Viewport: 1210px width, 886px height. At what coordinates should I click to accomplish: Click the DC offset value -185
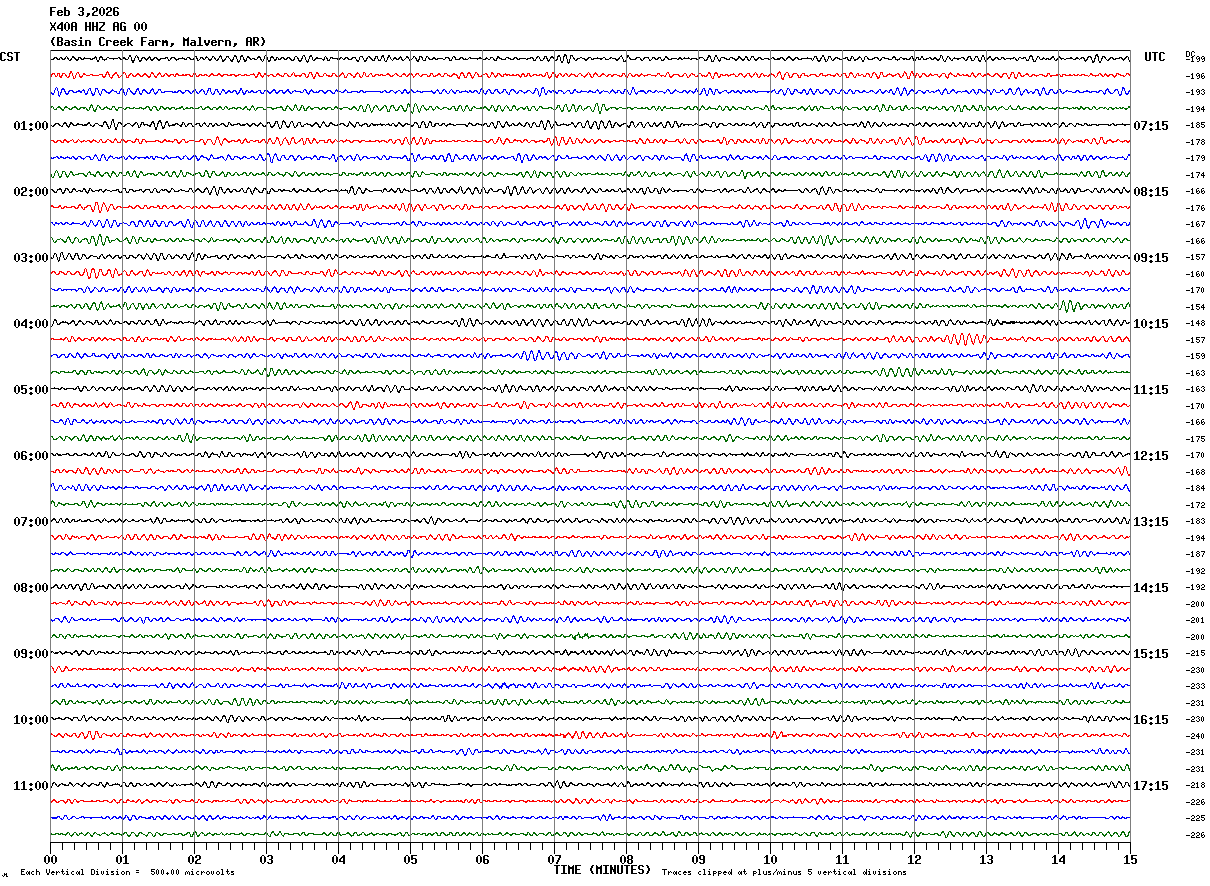tap(1195, 126)
